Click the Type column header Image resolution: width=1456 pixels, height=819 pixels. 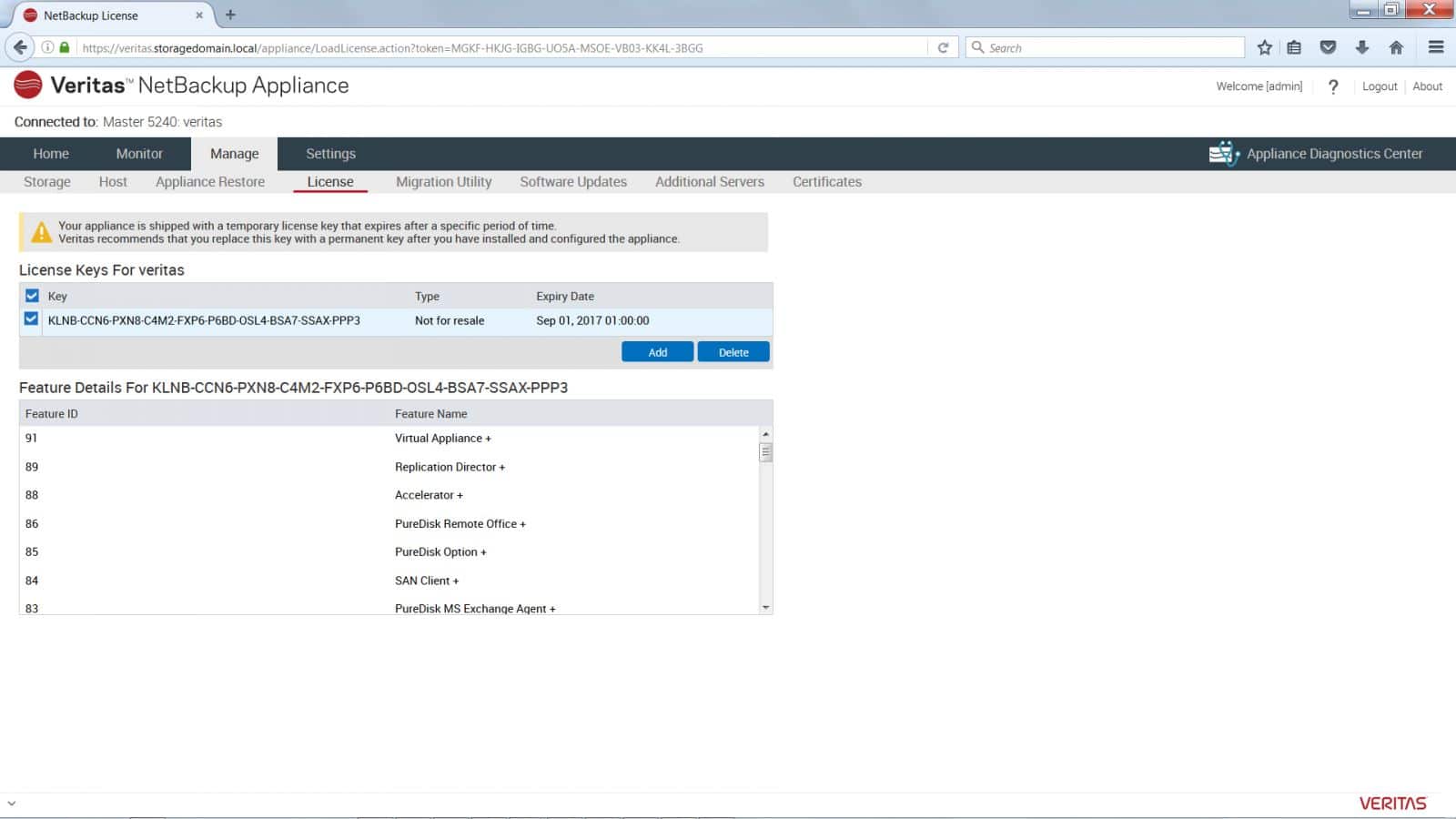coord(427,297)
